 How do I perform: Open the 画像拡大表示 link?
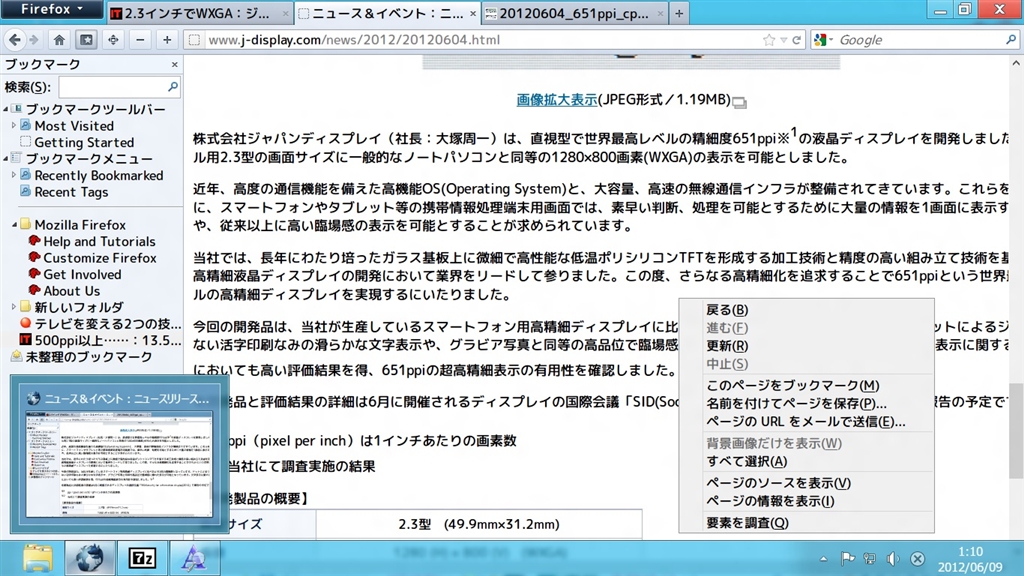point(556,100)
